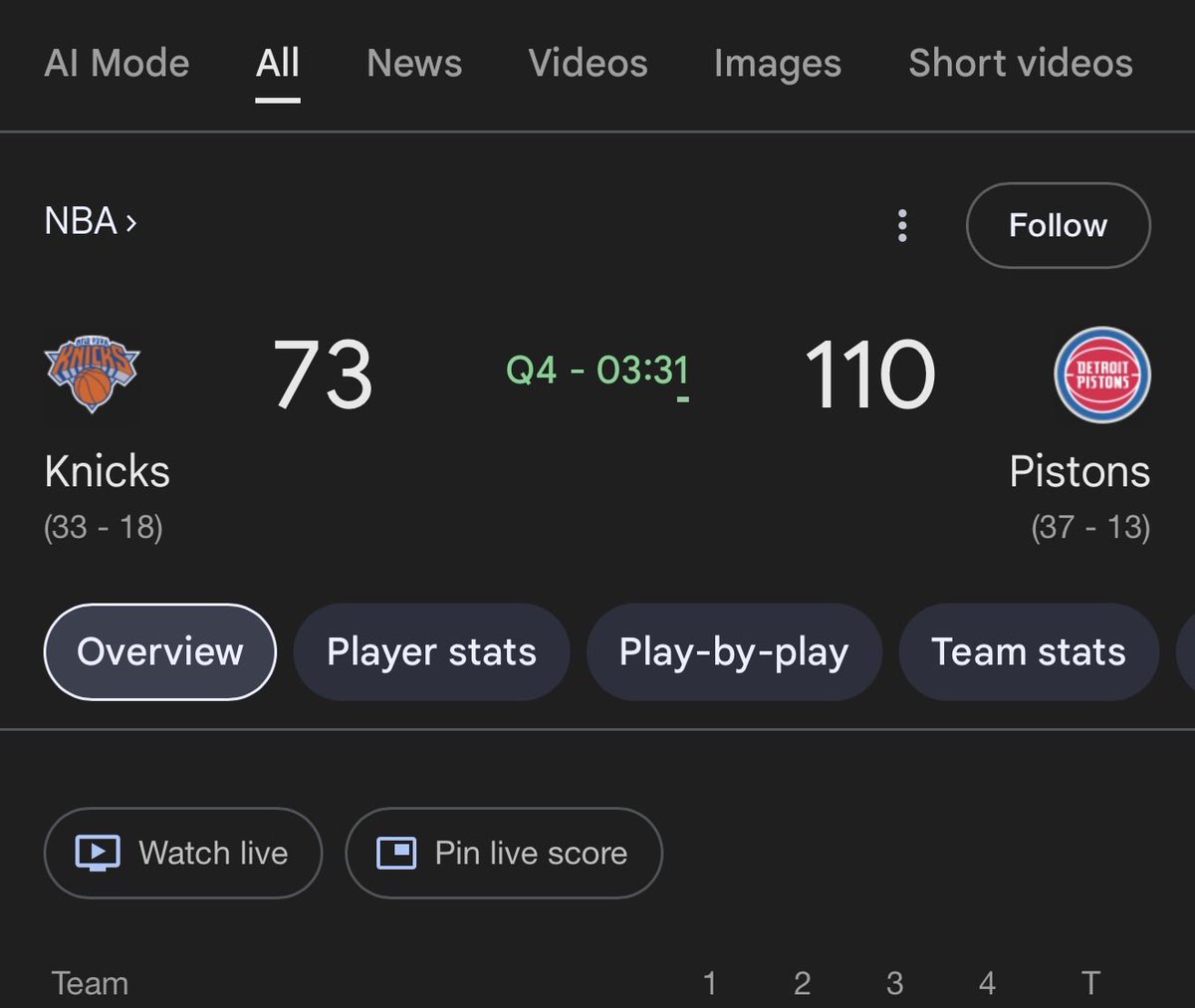This screenshot has height=1008, width=1195.
Task: Open Short videos tab
Action: 1021,64
